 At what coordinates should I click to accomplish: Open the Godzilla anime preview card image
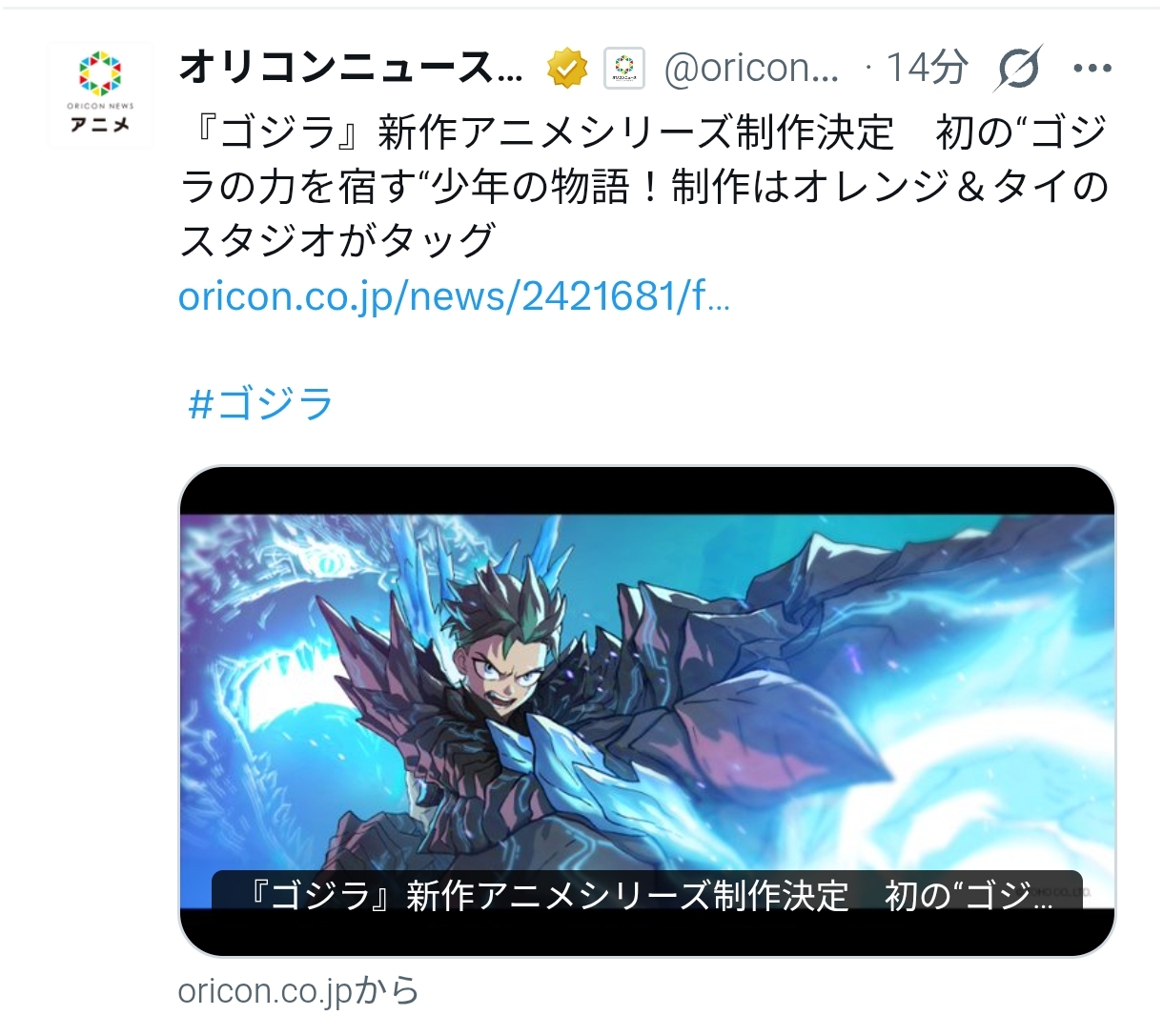click(647, 711)
